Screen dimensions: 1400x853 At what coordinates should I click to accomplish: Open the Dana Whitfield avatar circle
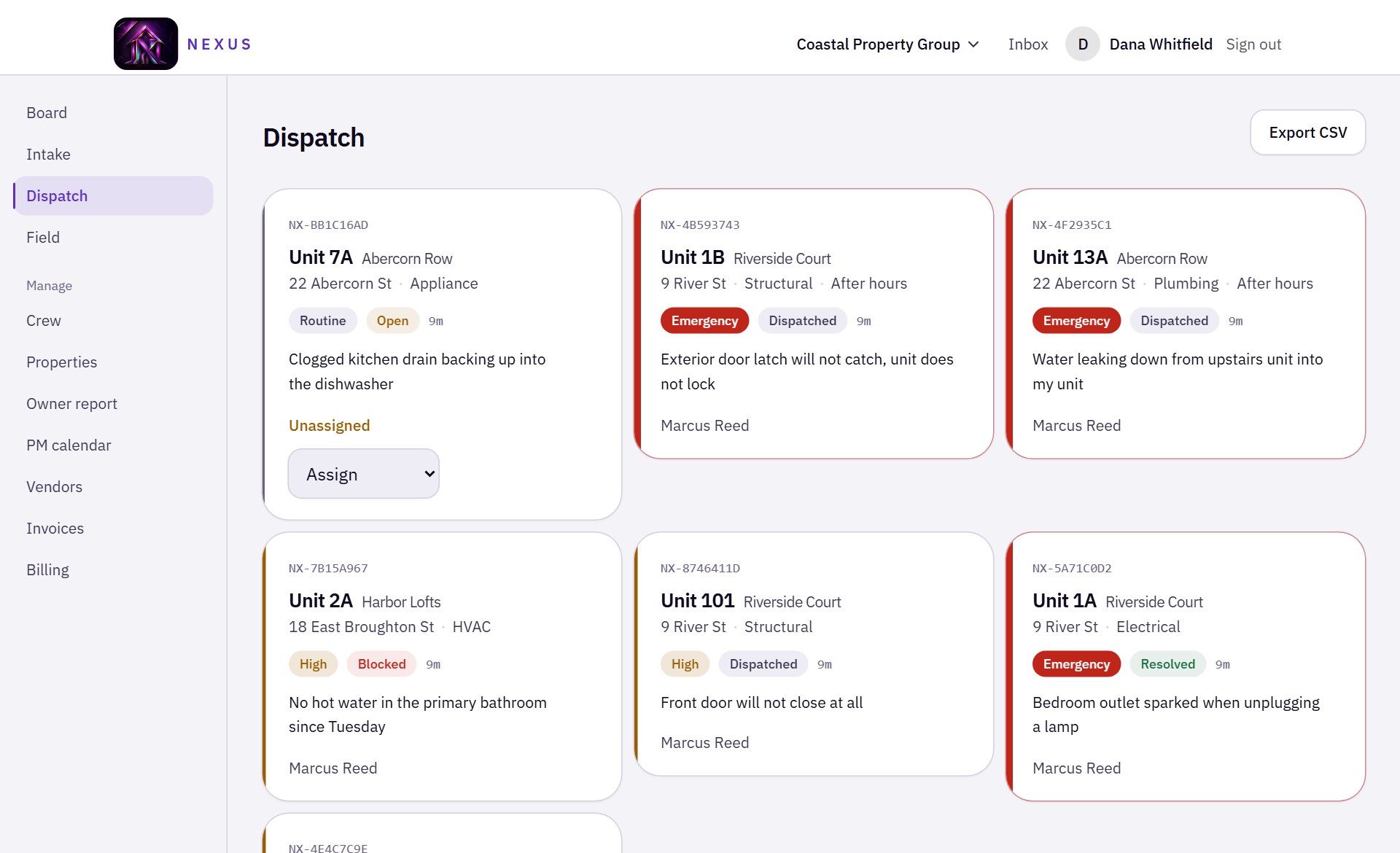[x=1083, y=44]
